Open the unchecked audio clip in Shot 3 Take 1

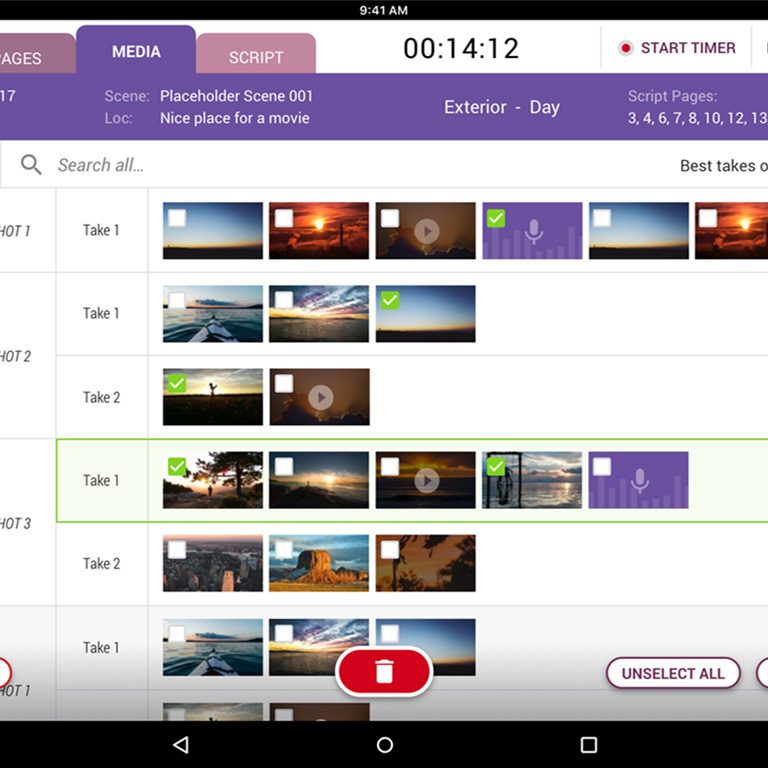640,481
